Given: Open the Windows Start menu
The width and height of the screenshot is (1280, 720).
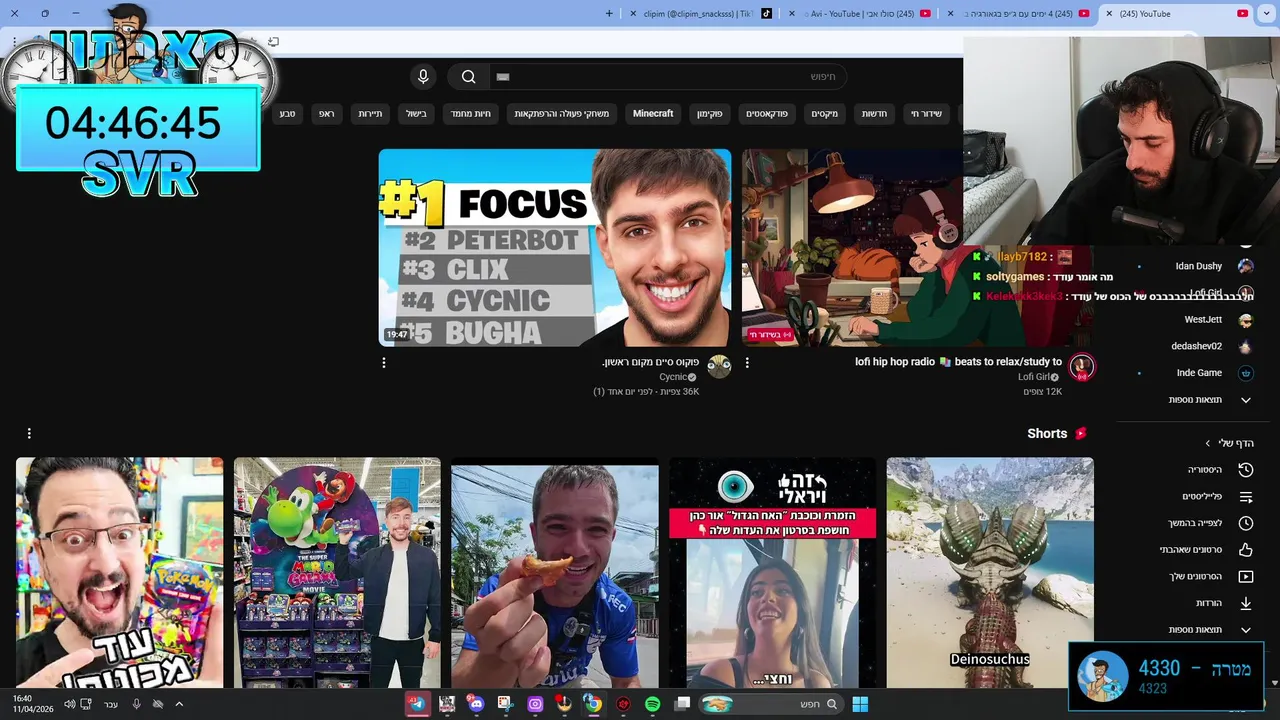Looking at the screenshot, I should [x=860, y=704].
